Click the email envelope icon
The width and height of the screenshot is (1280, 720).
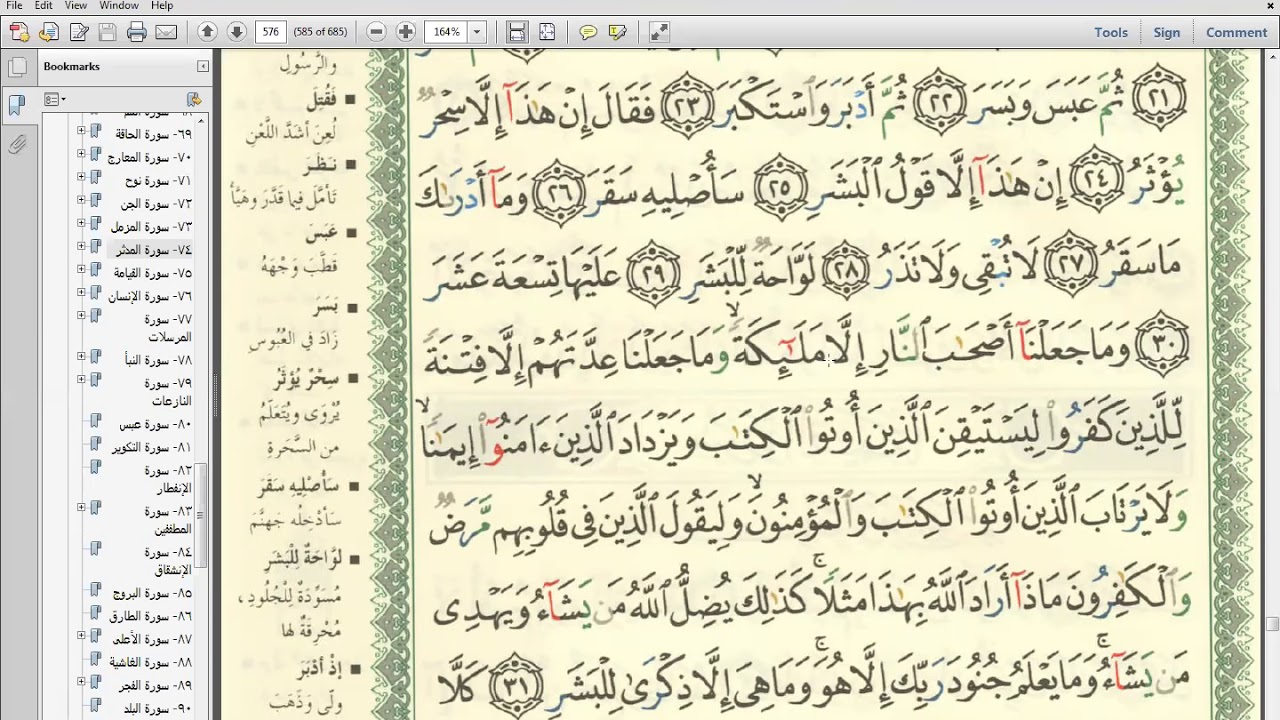166,32
